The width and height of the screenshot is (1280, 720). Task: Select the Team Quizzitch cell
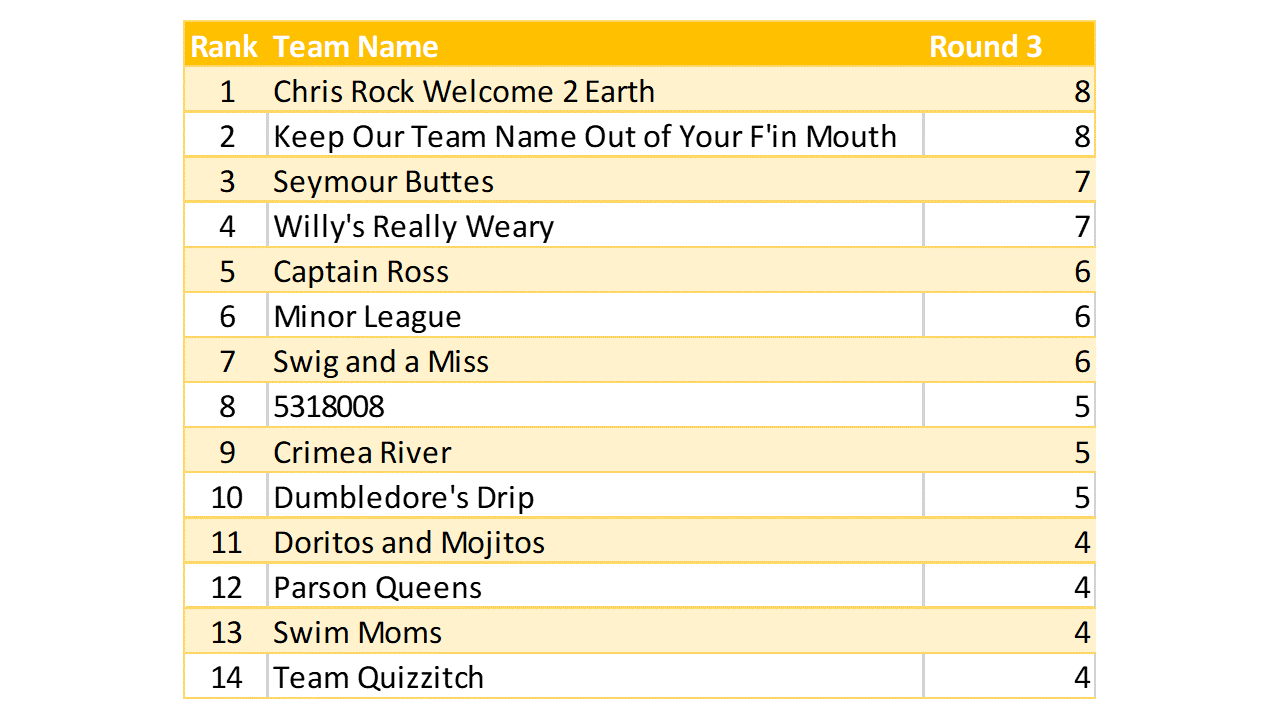[x=379, y=678]
